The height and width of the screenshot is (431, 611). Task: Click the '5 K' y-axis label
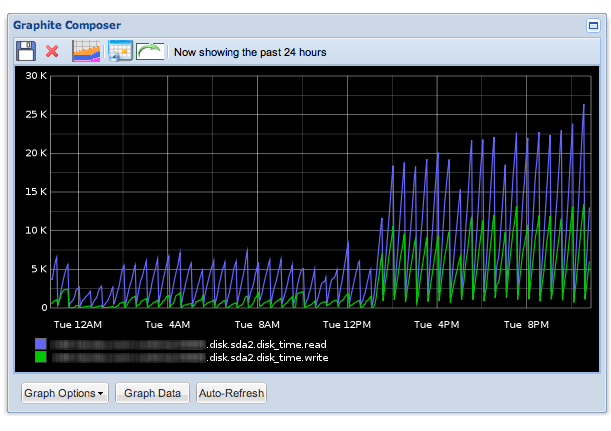click(39, 269)
